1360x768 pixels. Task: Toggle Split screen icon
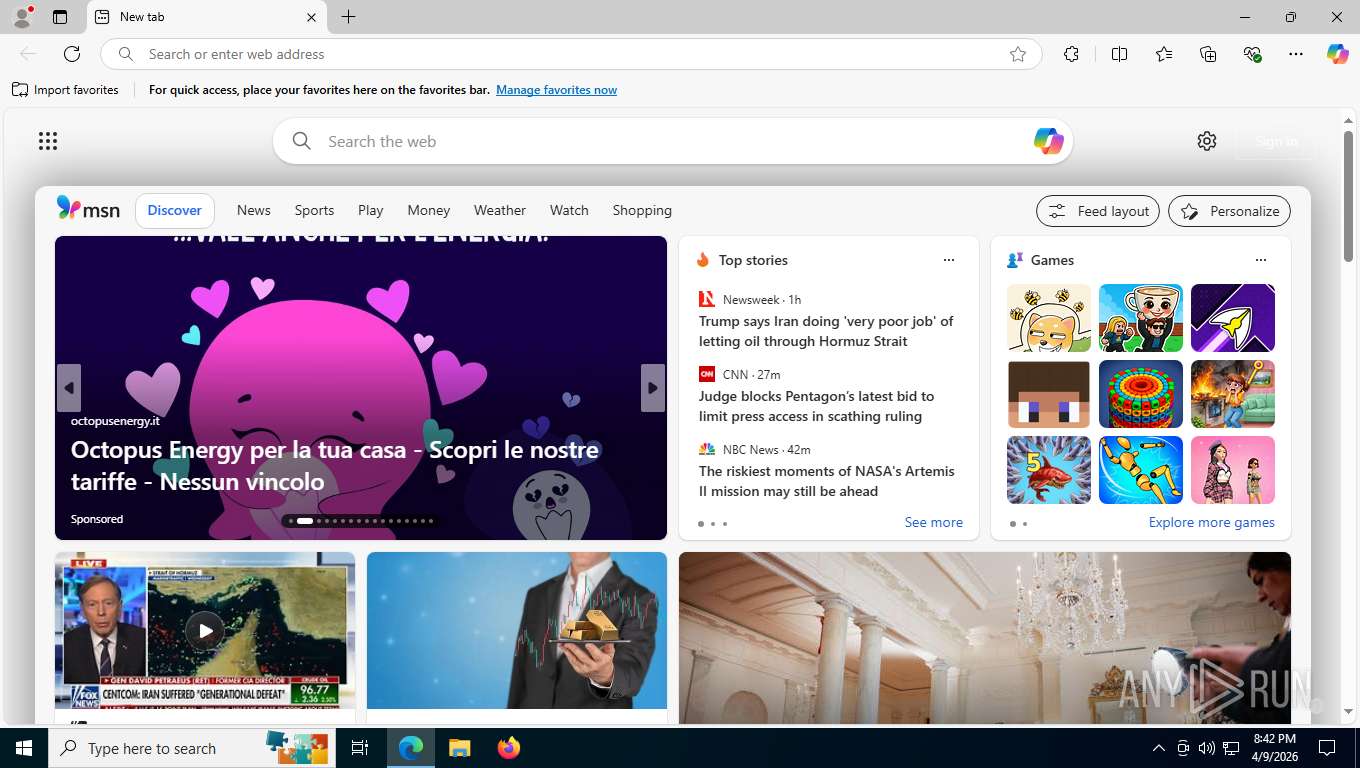coord(1119,54)
